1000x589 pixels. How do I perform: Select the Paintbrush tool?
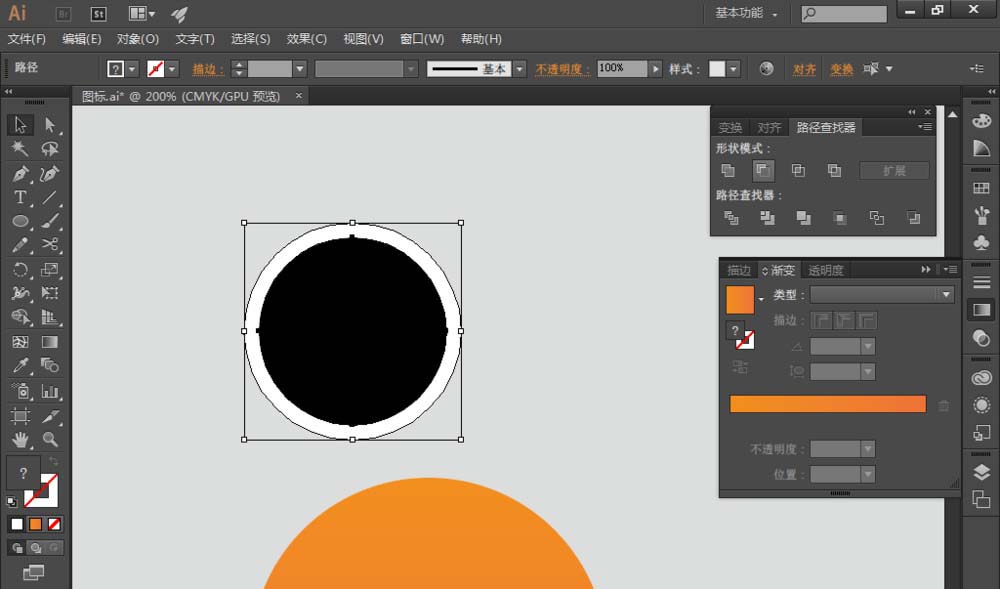(50, 221)
